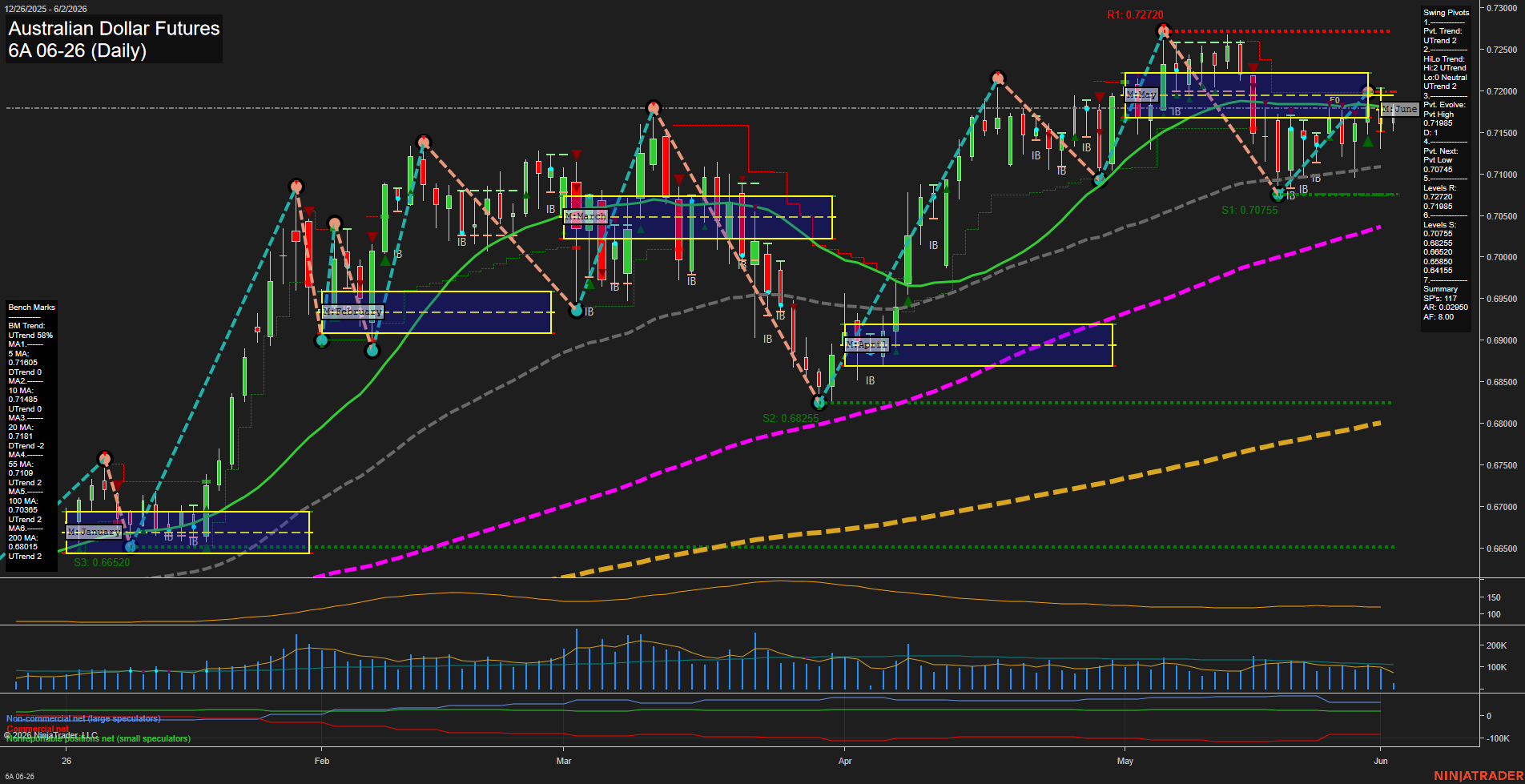
Task: Click the AF: 8.00 summary value
Action: tap(1438, 317)
